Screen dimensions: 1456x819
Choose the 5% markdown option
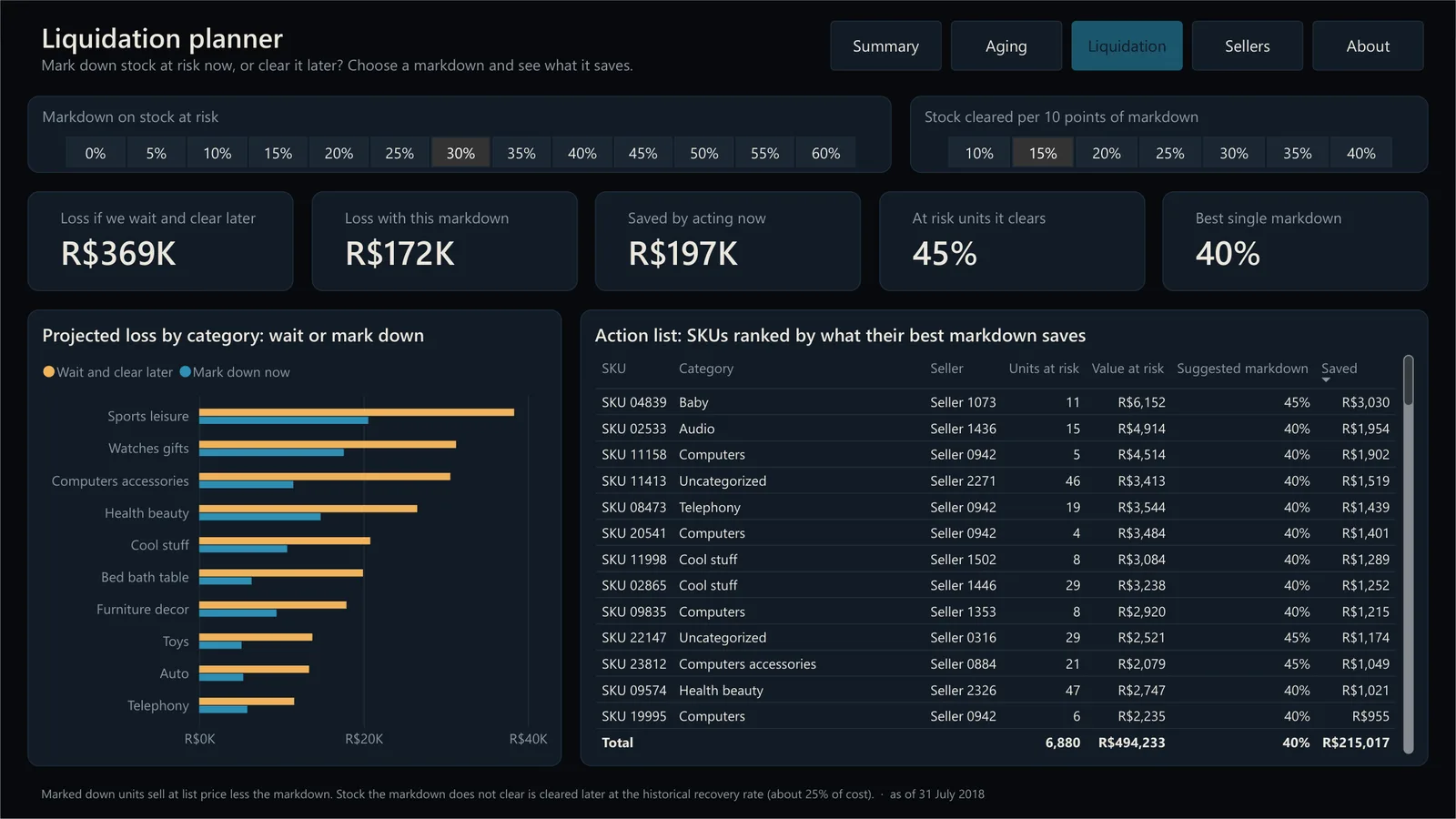pos(157,153)
